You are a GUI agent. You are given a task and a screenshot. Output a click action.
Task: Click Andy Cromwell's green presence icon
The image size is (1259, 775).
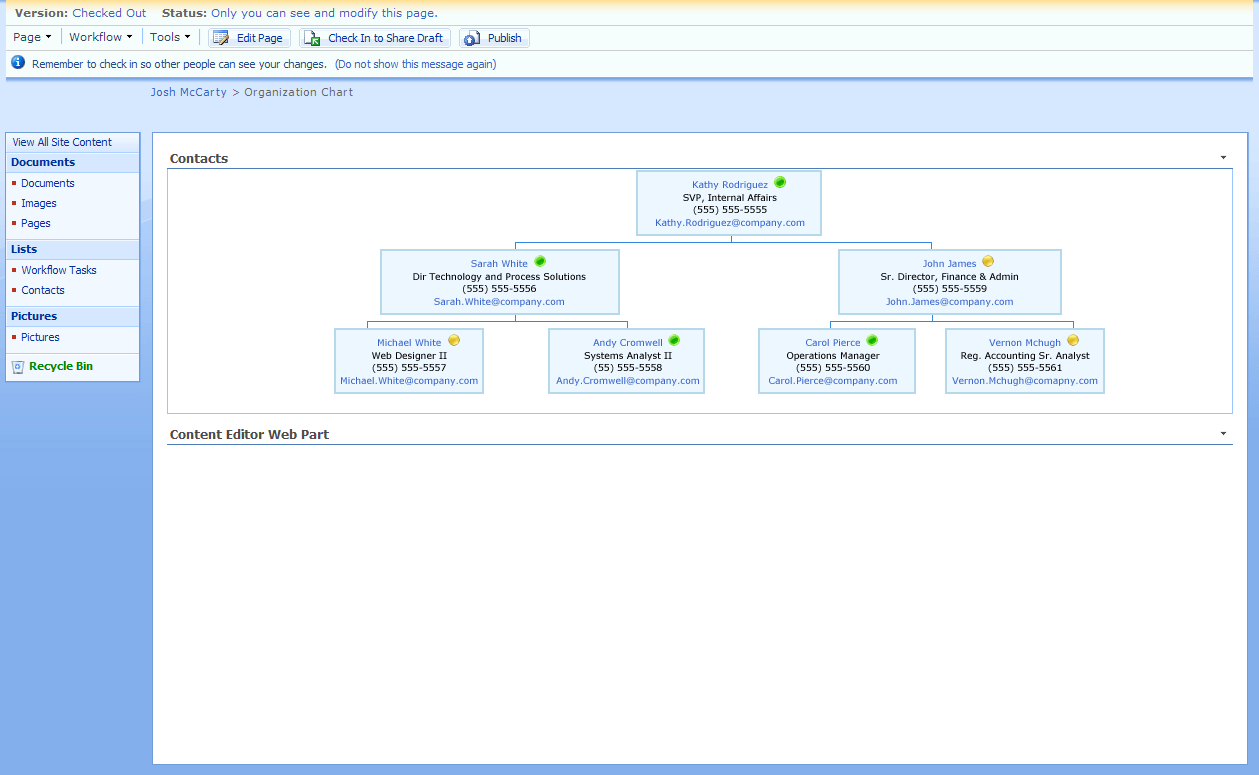(x=674, y=341)
